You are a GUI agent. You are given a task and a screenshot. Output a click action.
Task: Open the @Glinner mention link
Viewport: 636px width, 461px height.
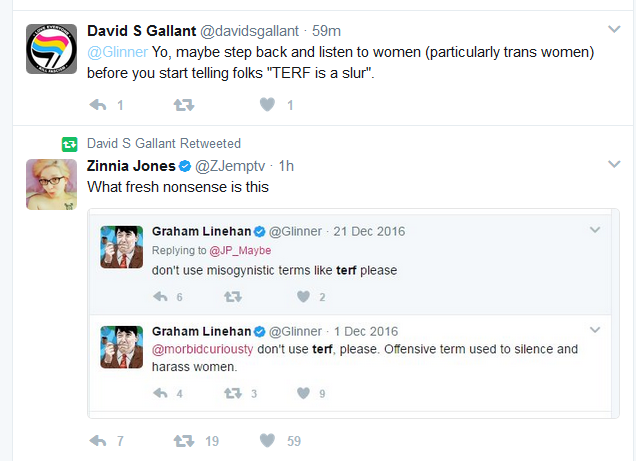(x=117, y=52)
